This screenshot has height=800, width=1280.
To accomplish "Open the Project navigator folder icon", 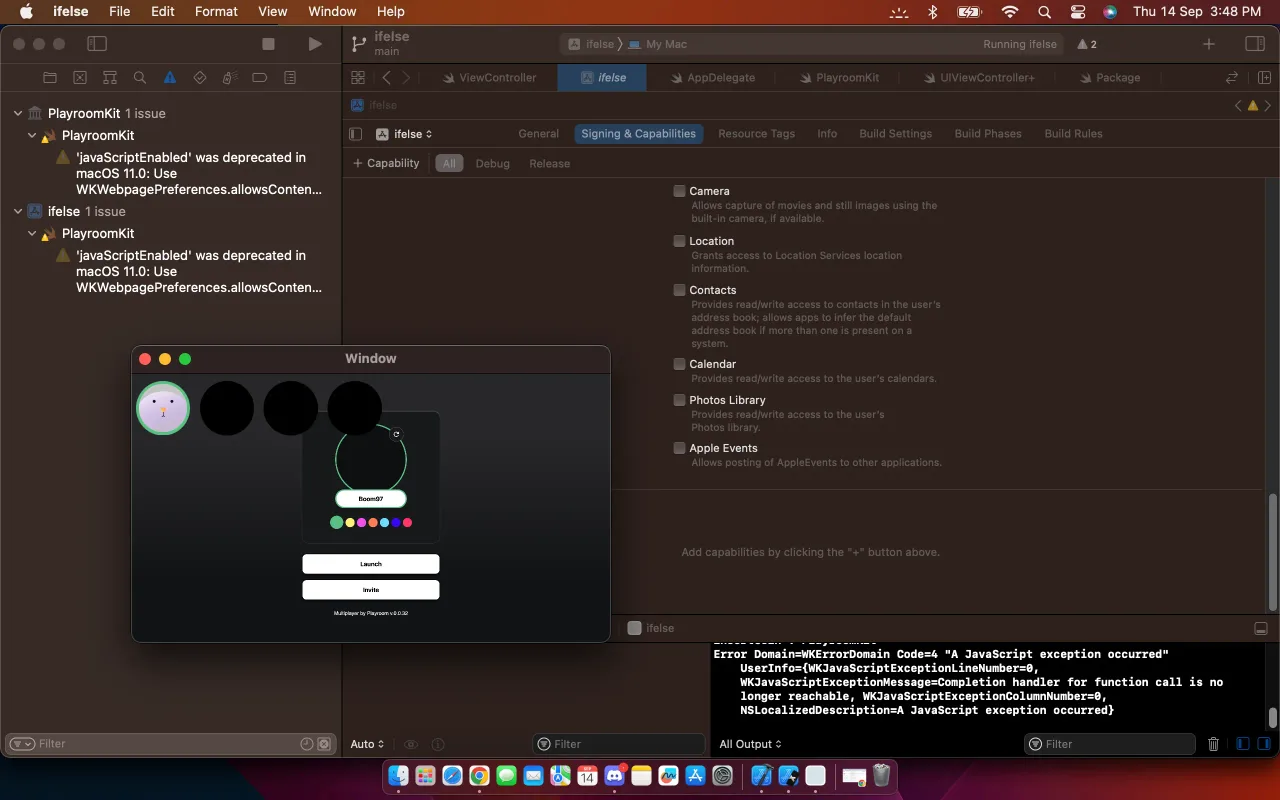I will (x=50, y=77).
